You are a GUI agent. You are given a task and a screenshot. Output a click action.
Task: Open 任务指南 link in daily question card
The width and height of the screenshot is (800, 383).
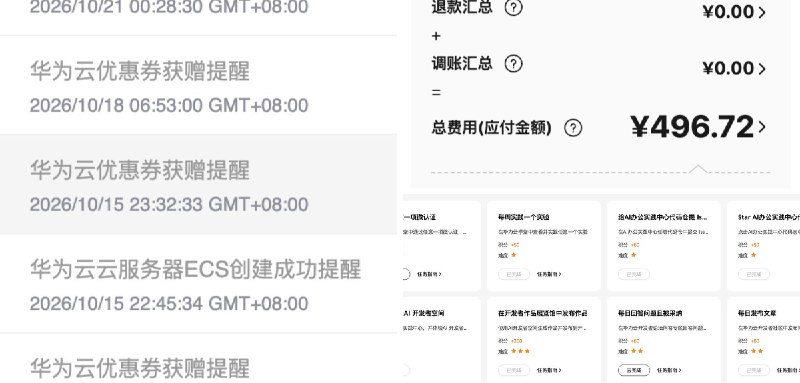point(669,370)
